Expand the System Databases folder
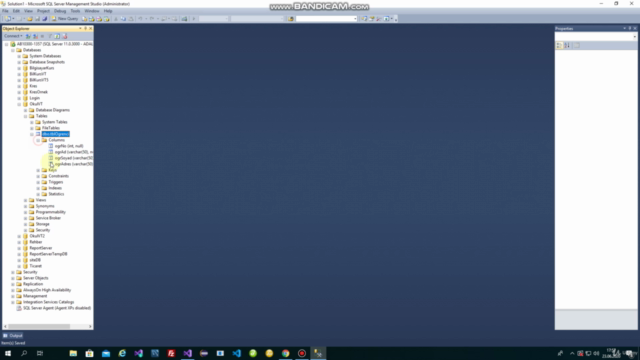Image resolution: width=640 pixels, height=360 pixels. (x=19, y=56)
